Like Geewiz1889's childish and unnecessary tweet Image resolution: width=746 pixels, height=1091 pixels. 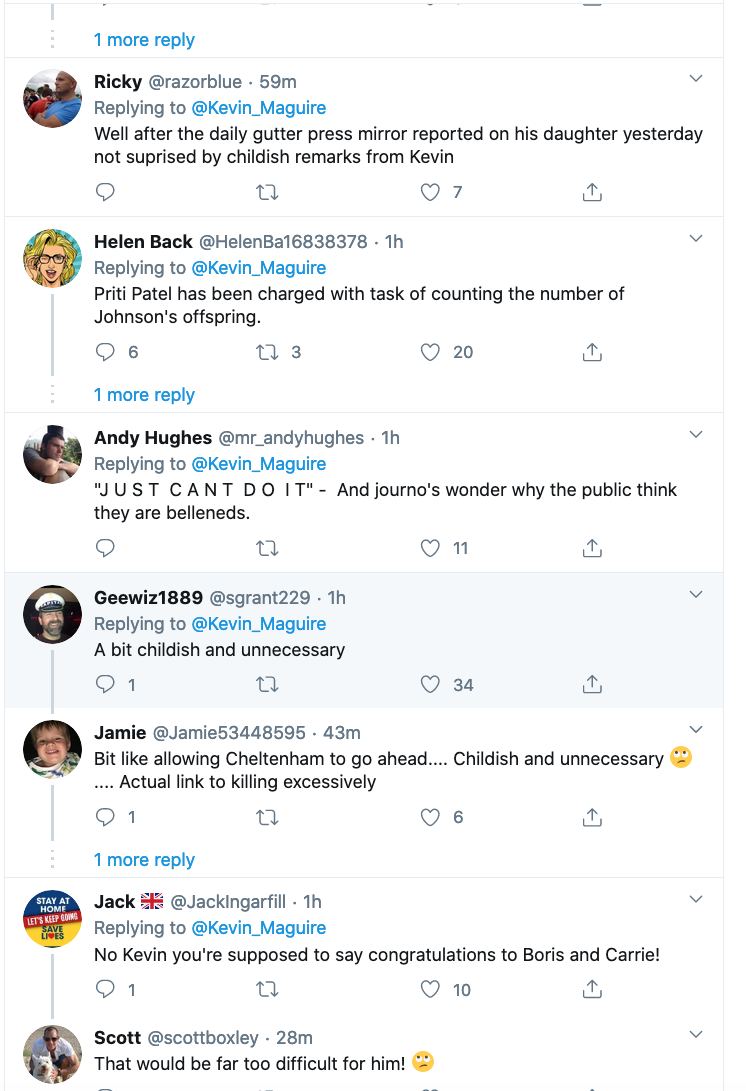coord(430,685)
